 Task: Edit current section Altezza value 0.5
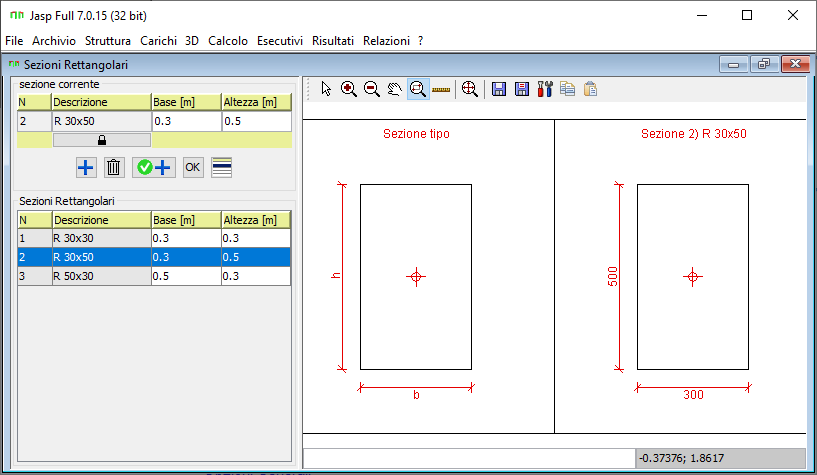[256, 121]
